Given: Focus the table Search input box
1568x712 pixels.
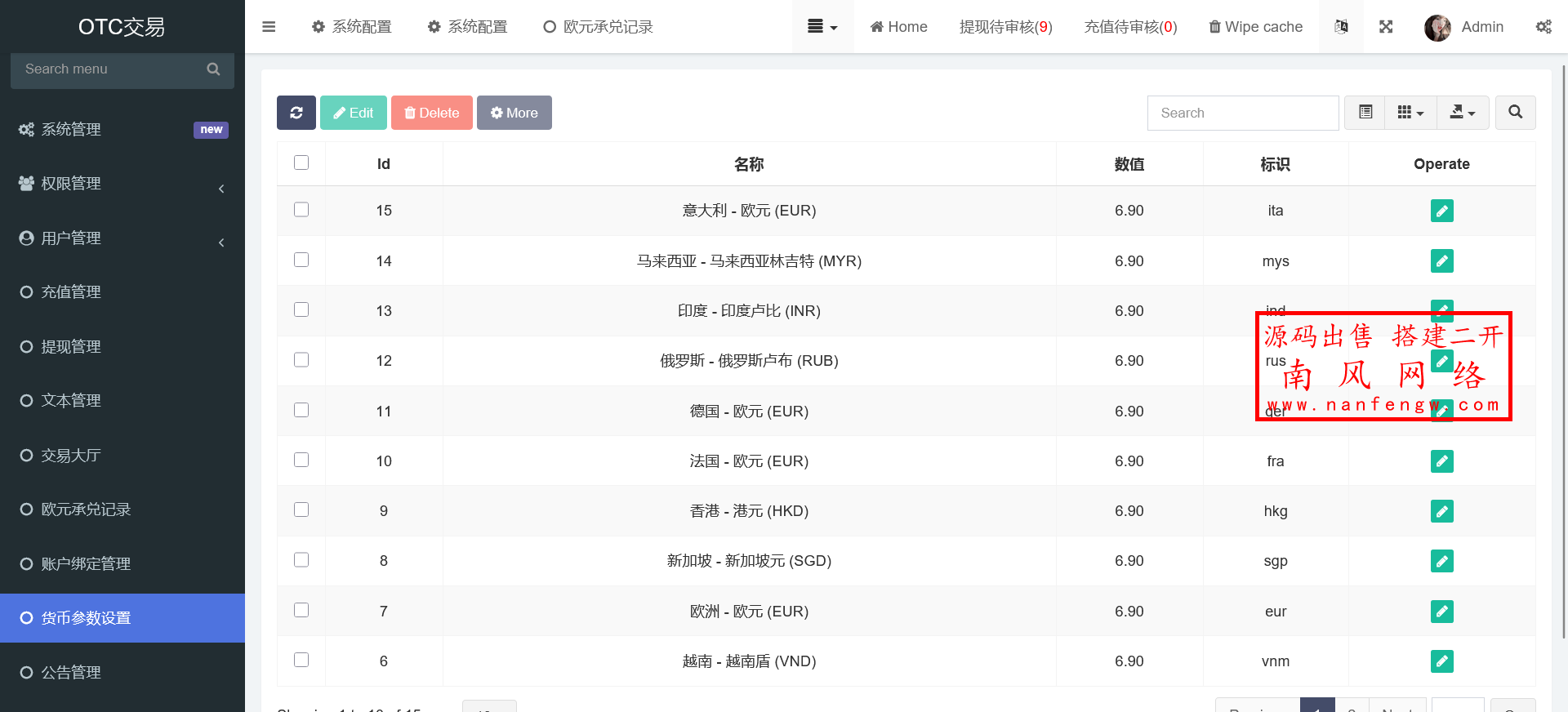Looking at the screenshot, I should tap(1243, 113).
